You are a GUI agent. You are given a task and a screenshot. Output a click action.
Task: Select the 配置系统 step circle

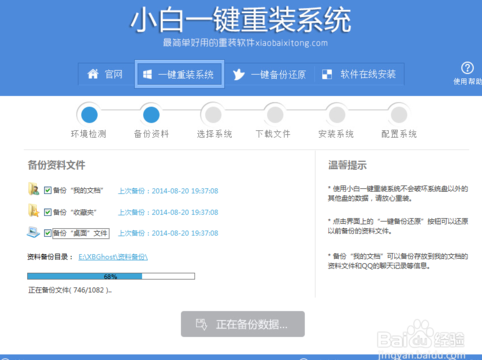[399, 115]
